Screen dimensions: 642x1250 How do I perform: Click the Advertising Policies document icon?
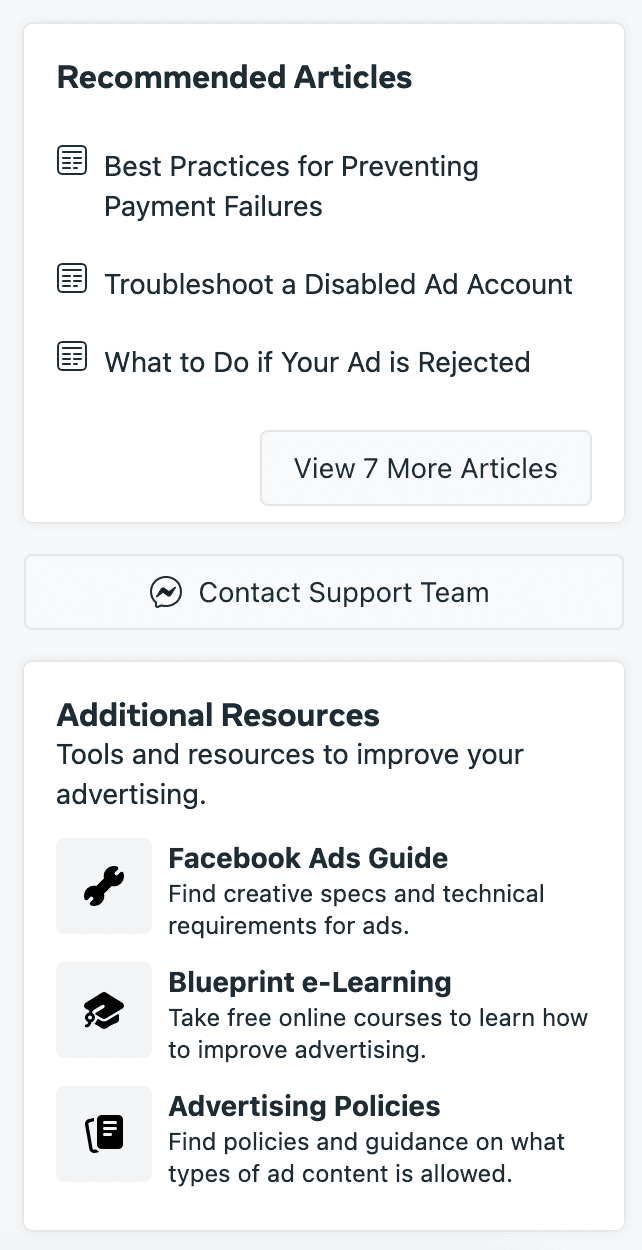104,1134
